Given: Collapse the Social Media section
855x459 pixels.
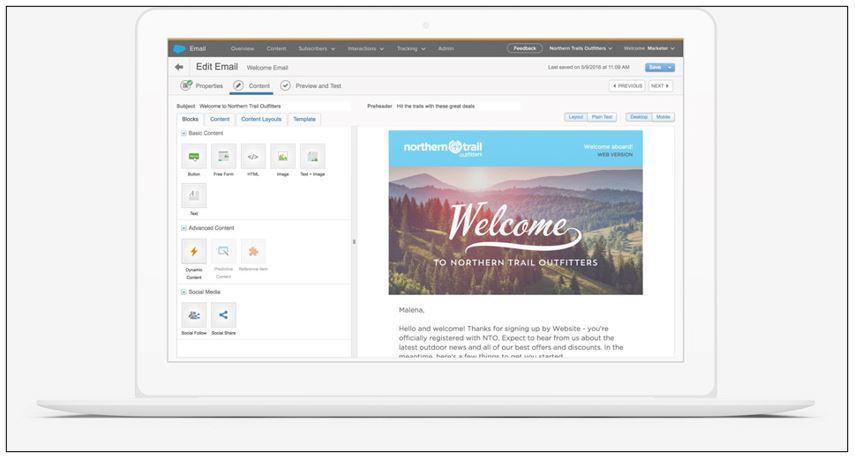Looking at the screenshot, I should 184,292.
